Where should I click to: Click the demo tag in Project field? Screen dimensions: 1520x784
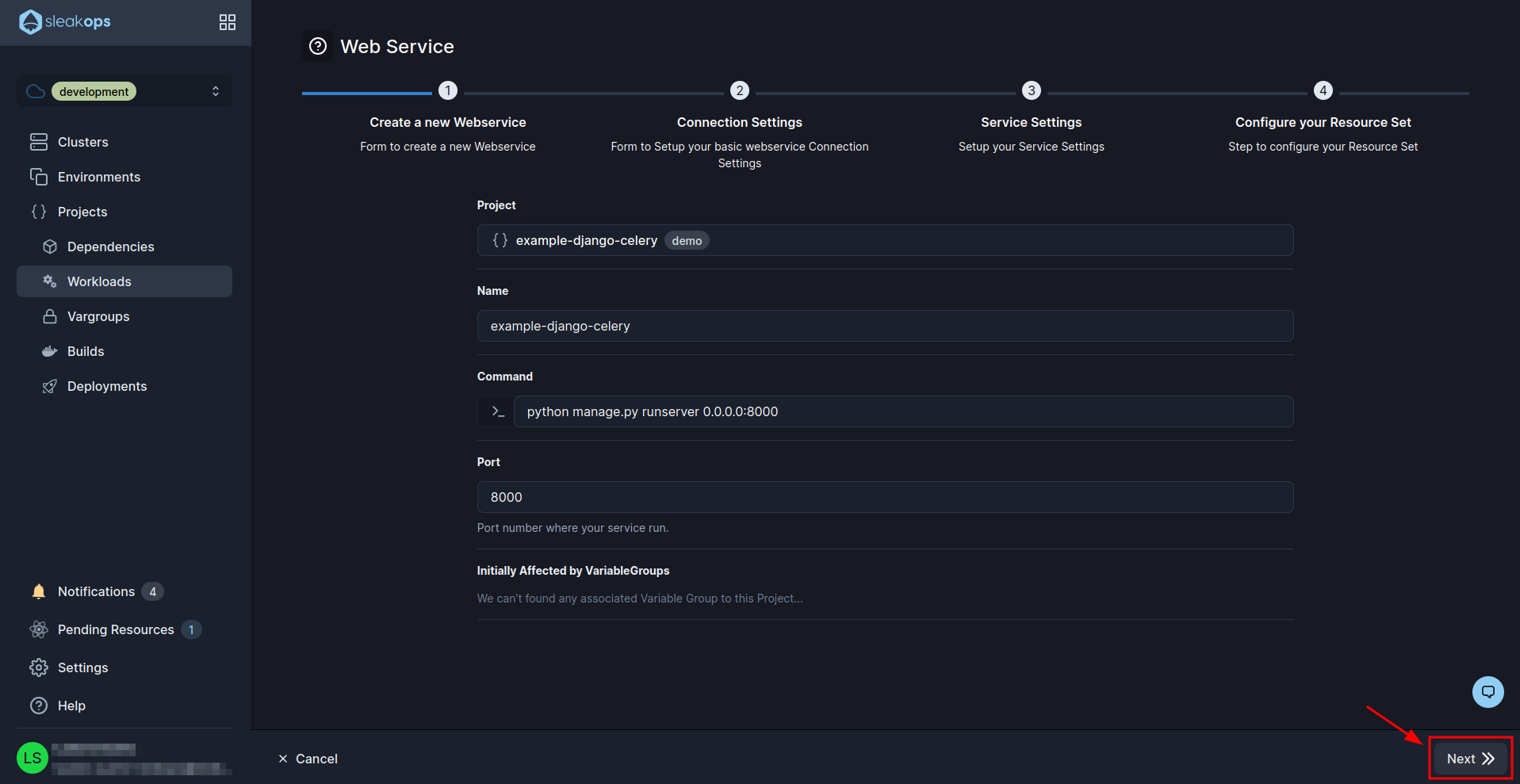687,241
